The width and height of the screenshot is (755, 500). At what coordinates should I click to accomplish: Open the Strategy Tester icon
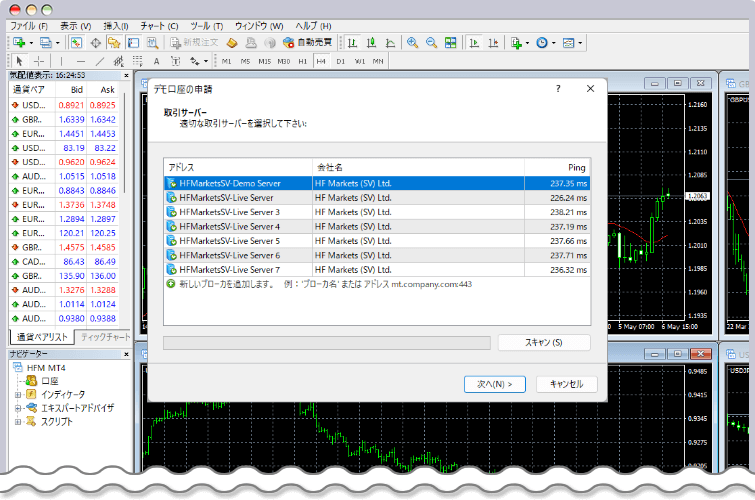(x=152, y=43)
